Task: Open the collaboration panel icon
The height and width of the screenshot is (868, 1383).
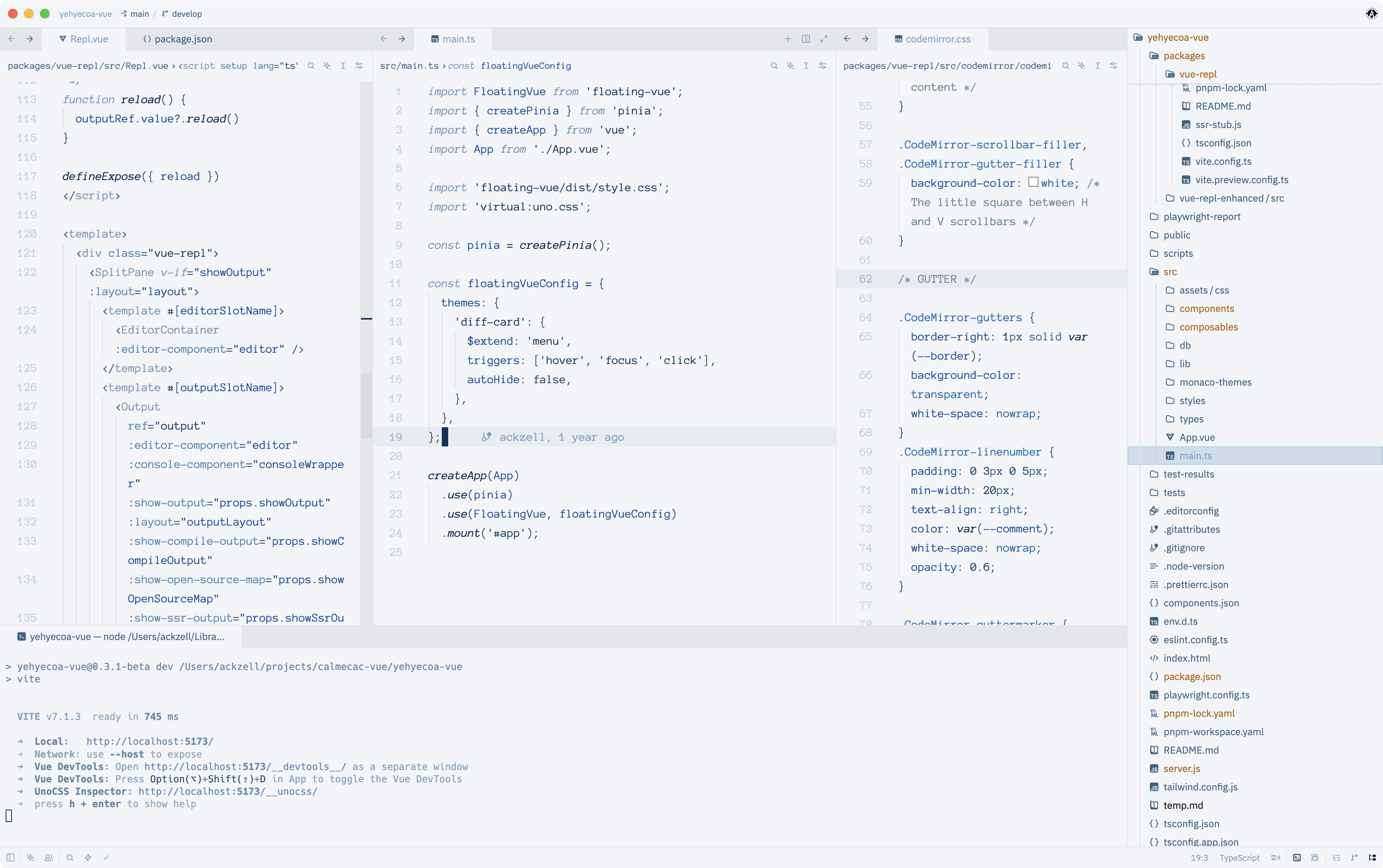Action: coord(49,858)
